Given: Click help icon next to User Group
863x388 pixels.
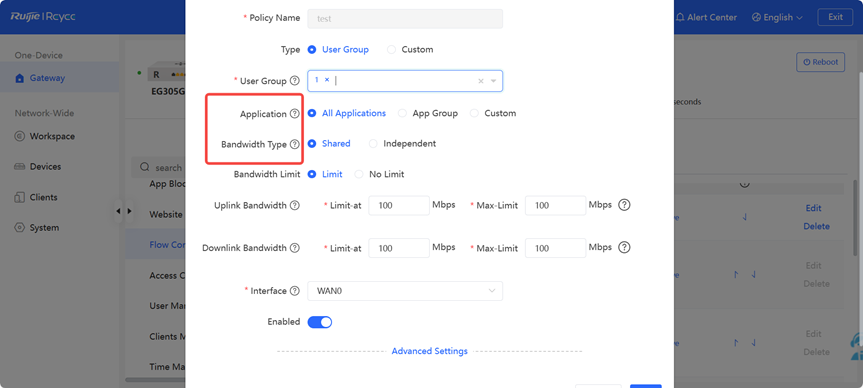Looking at the screenshot, I should click(295, 81).
